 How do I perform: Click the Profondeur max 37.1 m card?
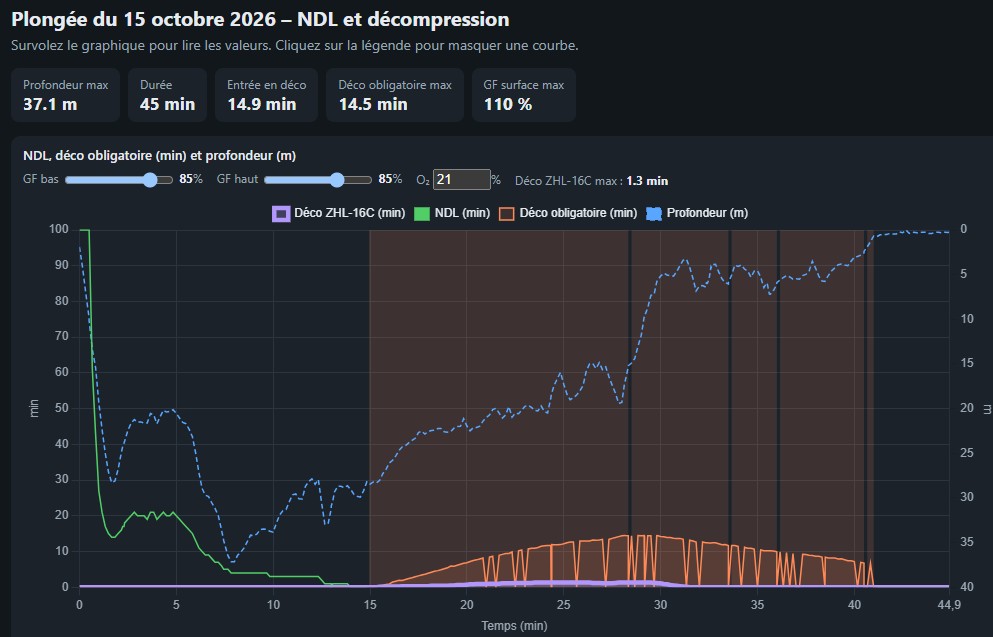tap(65, 95)
